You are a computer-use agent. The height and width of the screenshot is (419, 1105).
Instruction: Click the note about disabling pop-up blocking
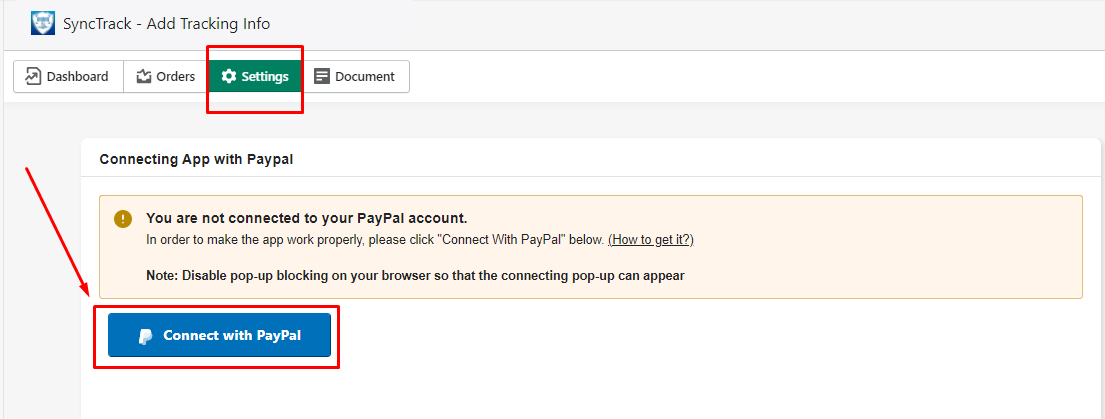(415, 275)
